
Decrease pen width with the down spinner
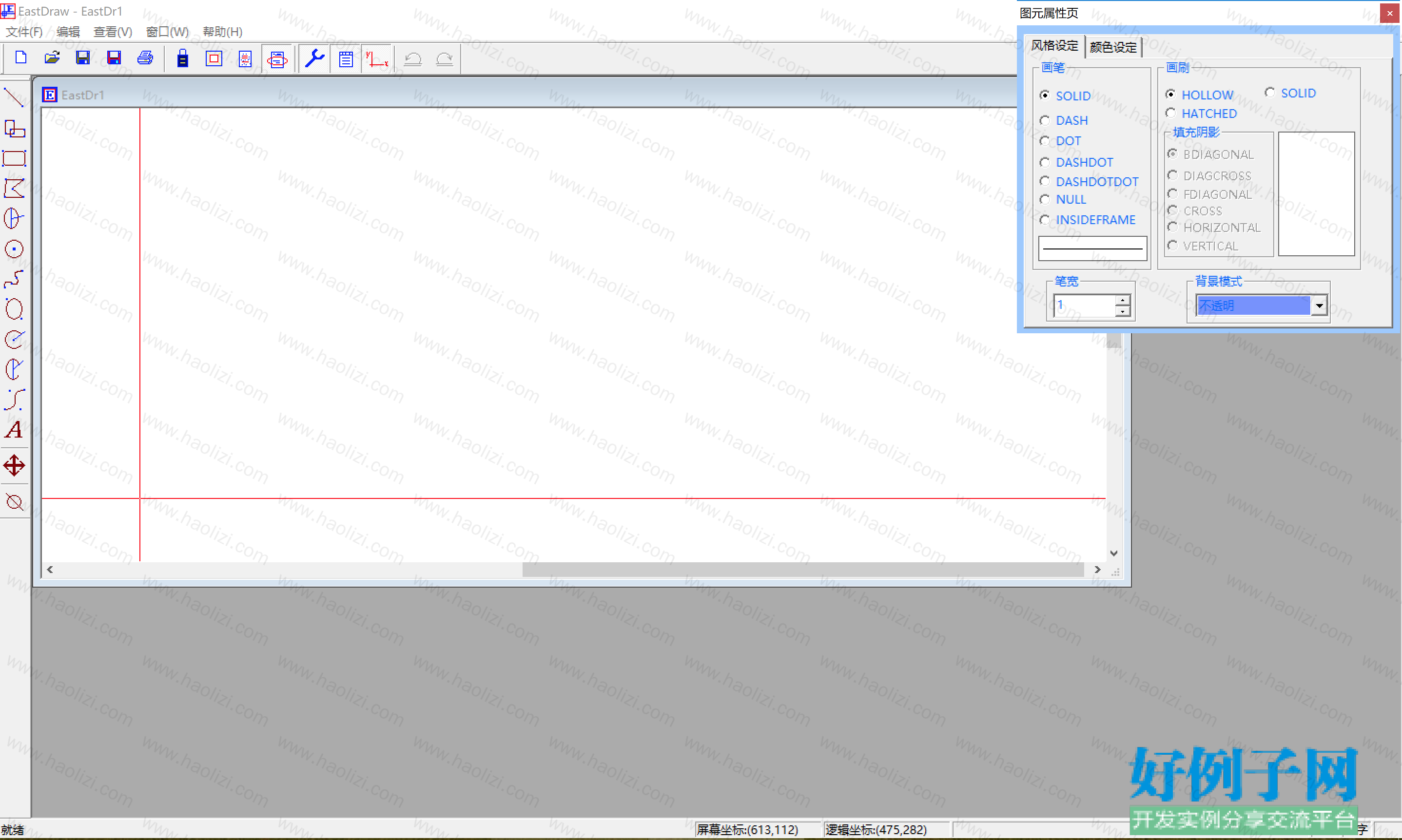pos(1122,311)
